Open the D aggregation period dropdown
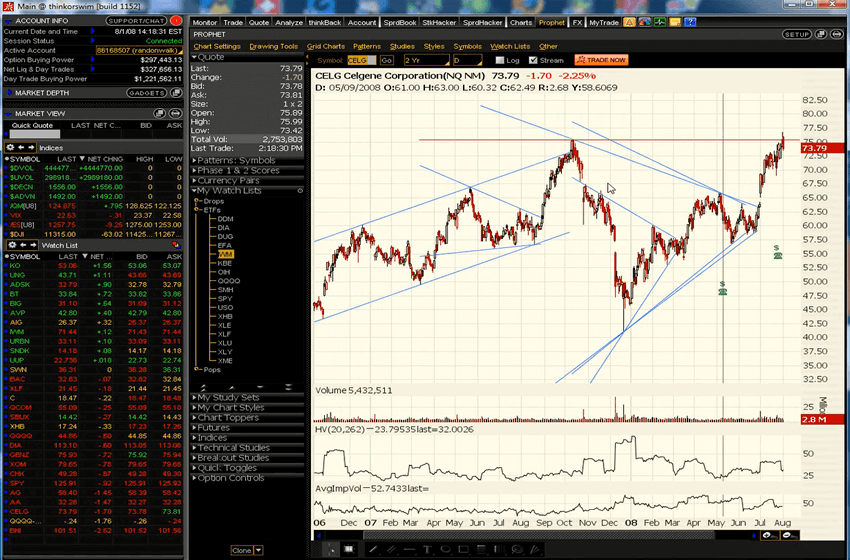 click(467, 60)
